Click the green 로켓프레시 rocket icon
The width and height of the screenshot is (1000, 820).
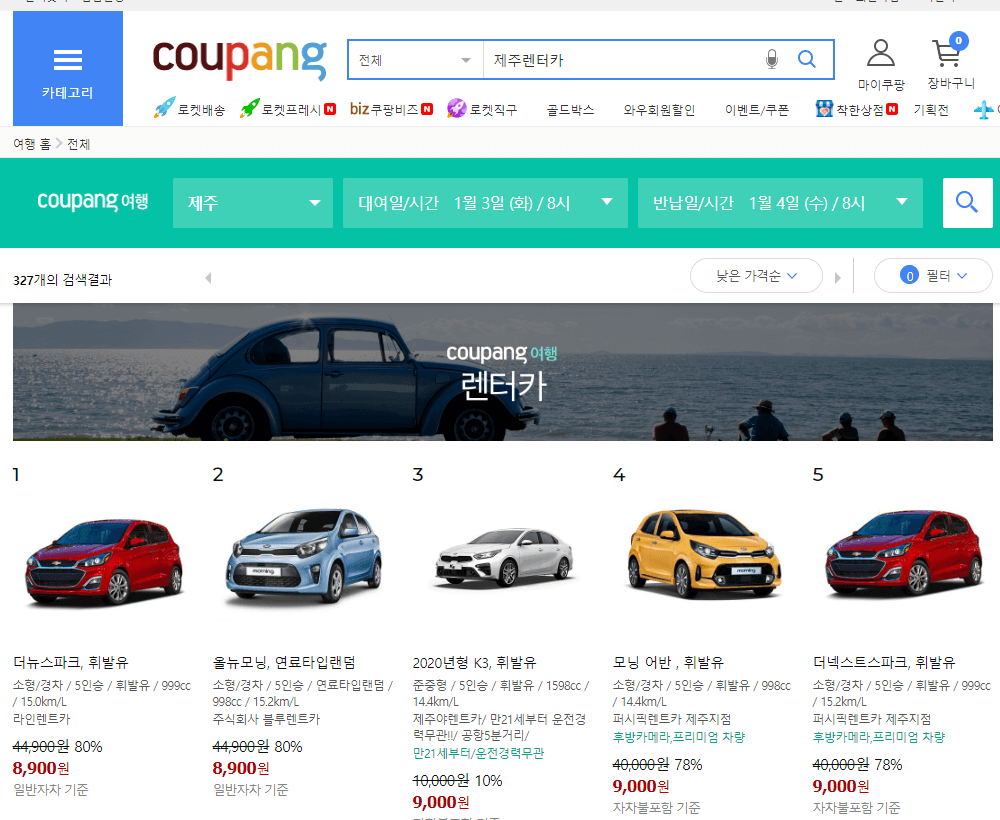tap(249, 108)
